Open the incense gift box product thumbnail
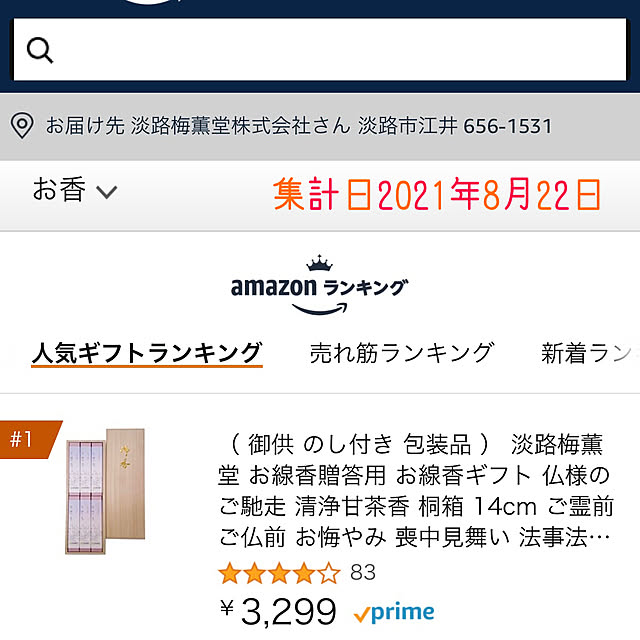This screenshot has width=640, height=640. (x=104, y=491)
